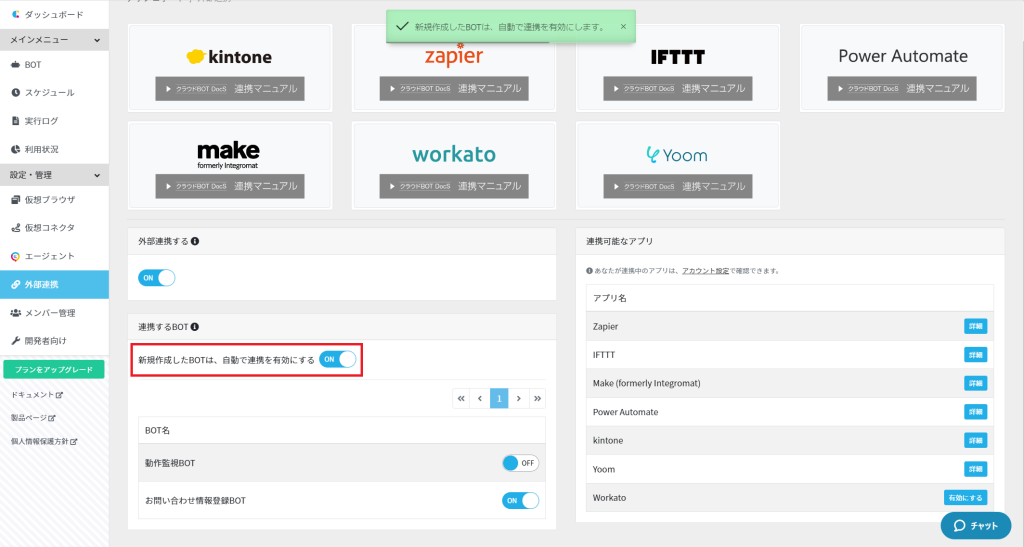Click the Yoom logo
This screenshot has width=1024, height=547.
tap(677, 155)
